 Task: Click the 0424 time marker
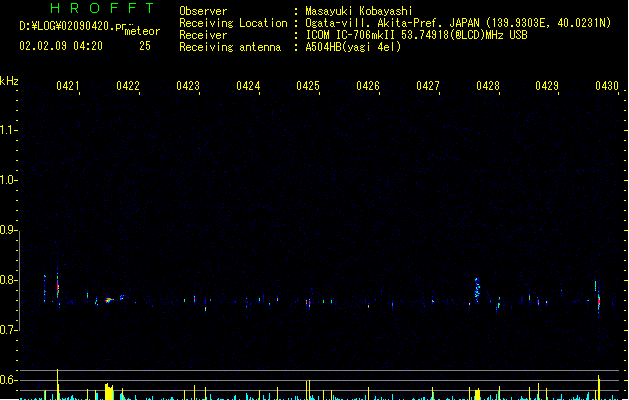(x=248, y=86)
